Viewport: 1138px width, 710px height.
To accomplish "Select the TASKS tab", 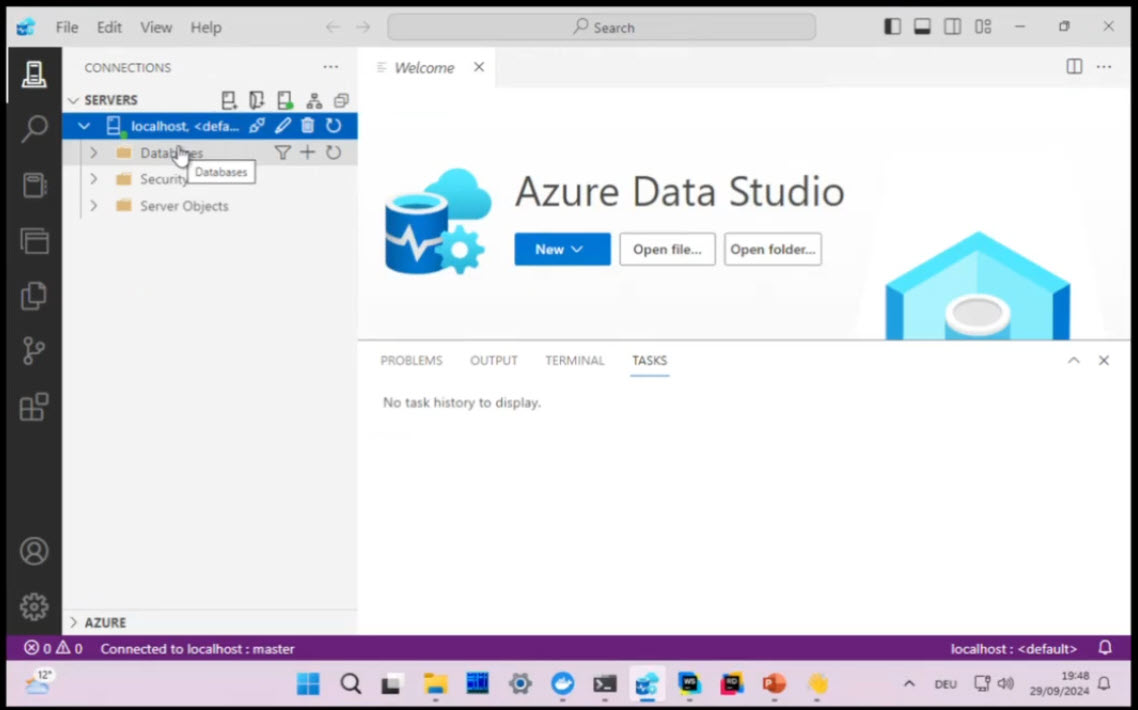I will (x=650, y=360).
